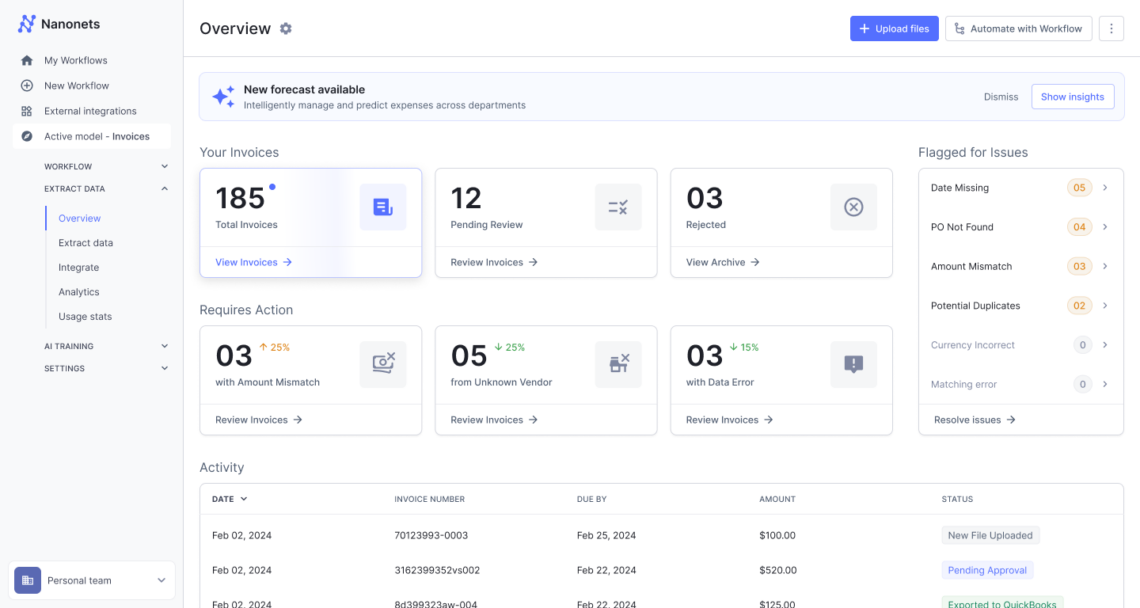This screenshot has height=608, width=1140.
Task: Click the sparkle icon on the forecast banner
Action: (223, 96)
